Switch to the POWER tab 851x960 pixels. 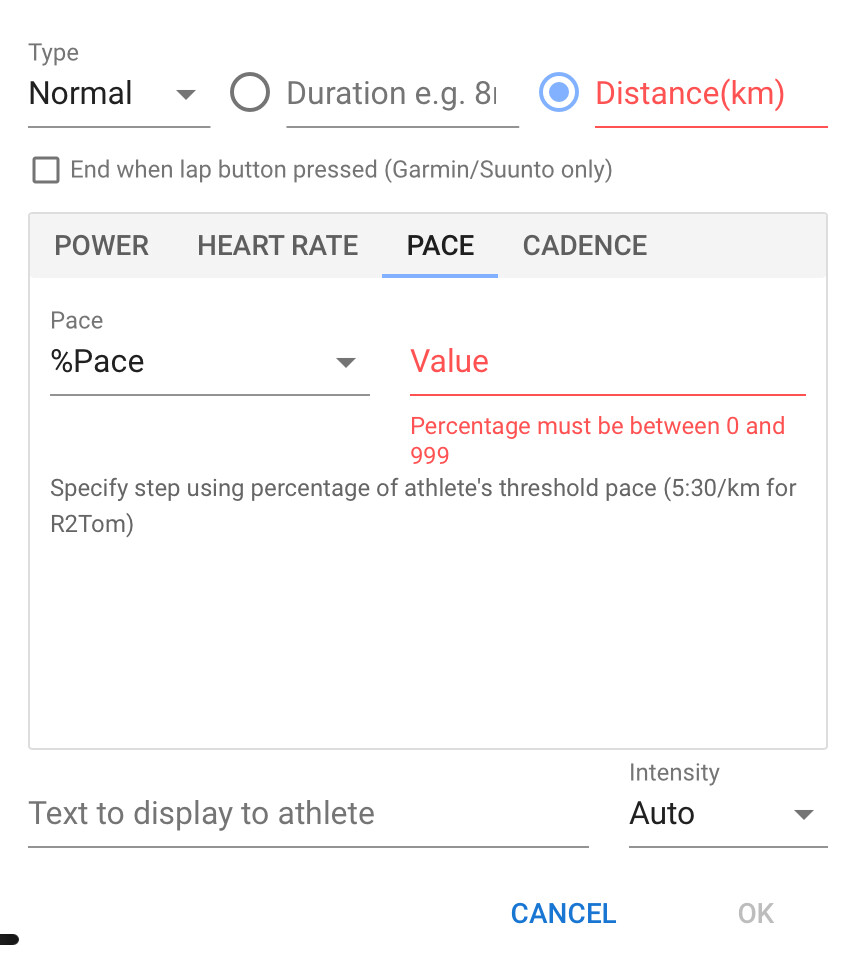point(102,246)
